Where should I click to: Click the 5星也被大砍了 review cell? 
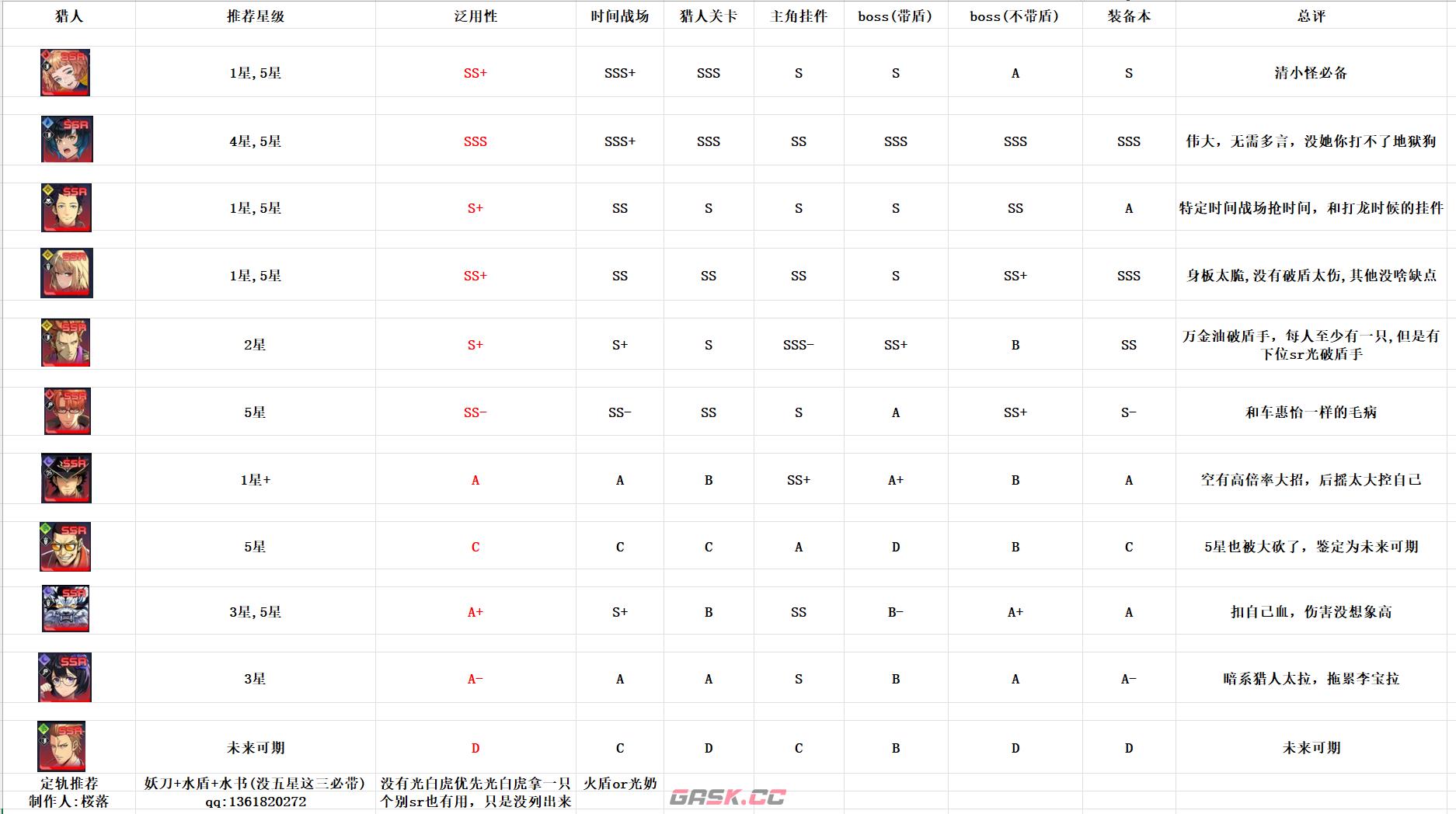[1311, 547]
